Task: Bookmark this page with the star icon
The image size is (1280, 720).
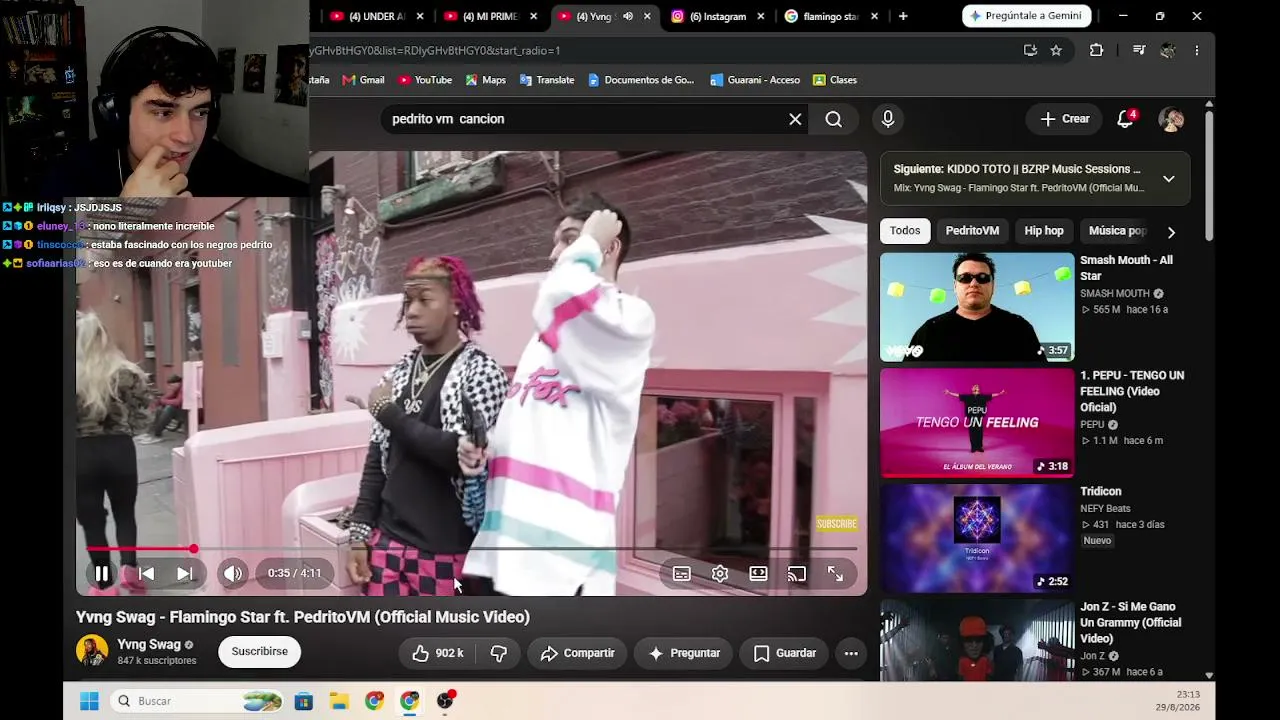Action: [1056, 50]
